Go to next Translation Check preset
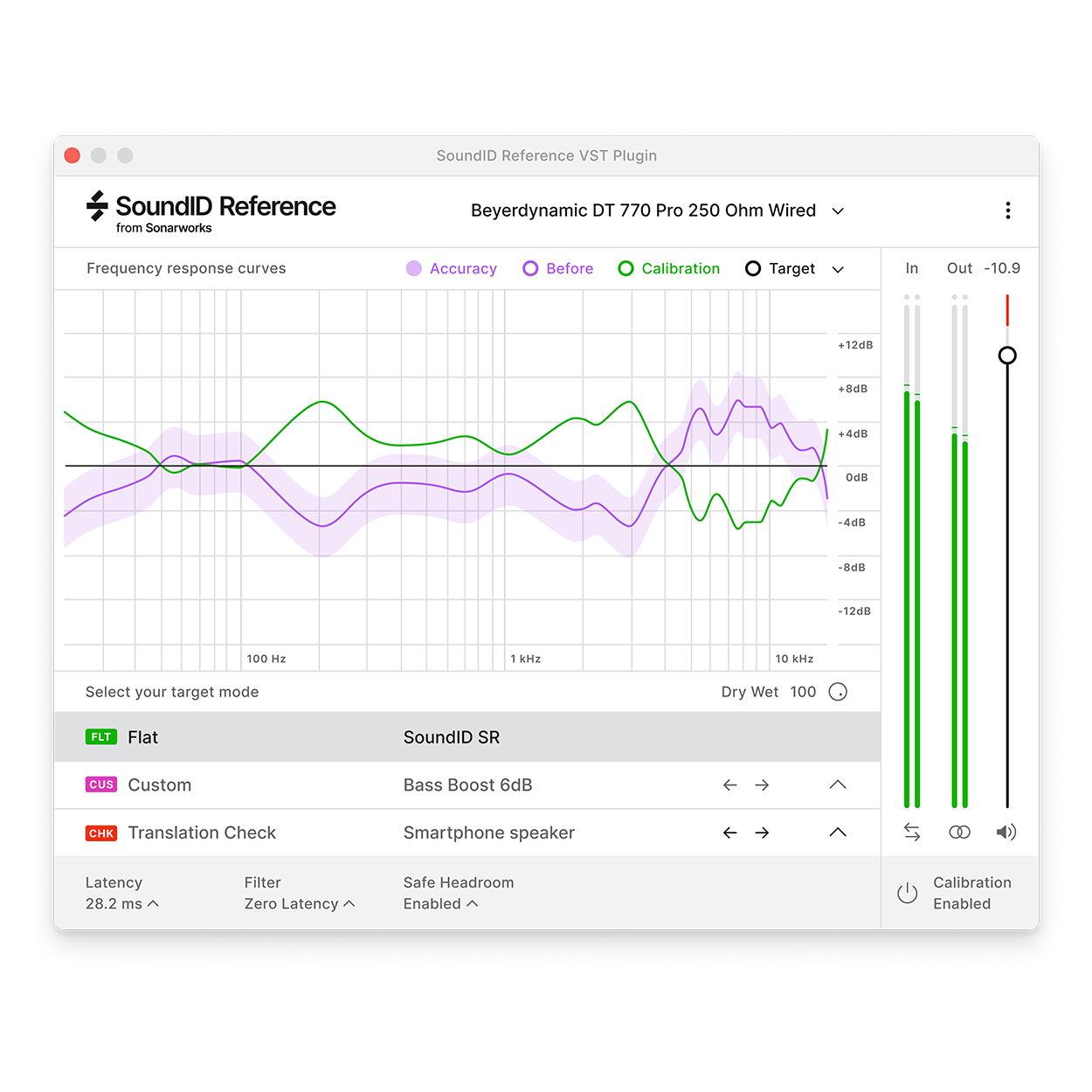This screenshot has width=1092, height=1092. 762,833
